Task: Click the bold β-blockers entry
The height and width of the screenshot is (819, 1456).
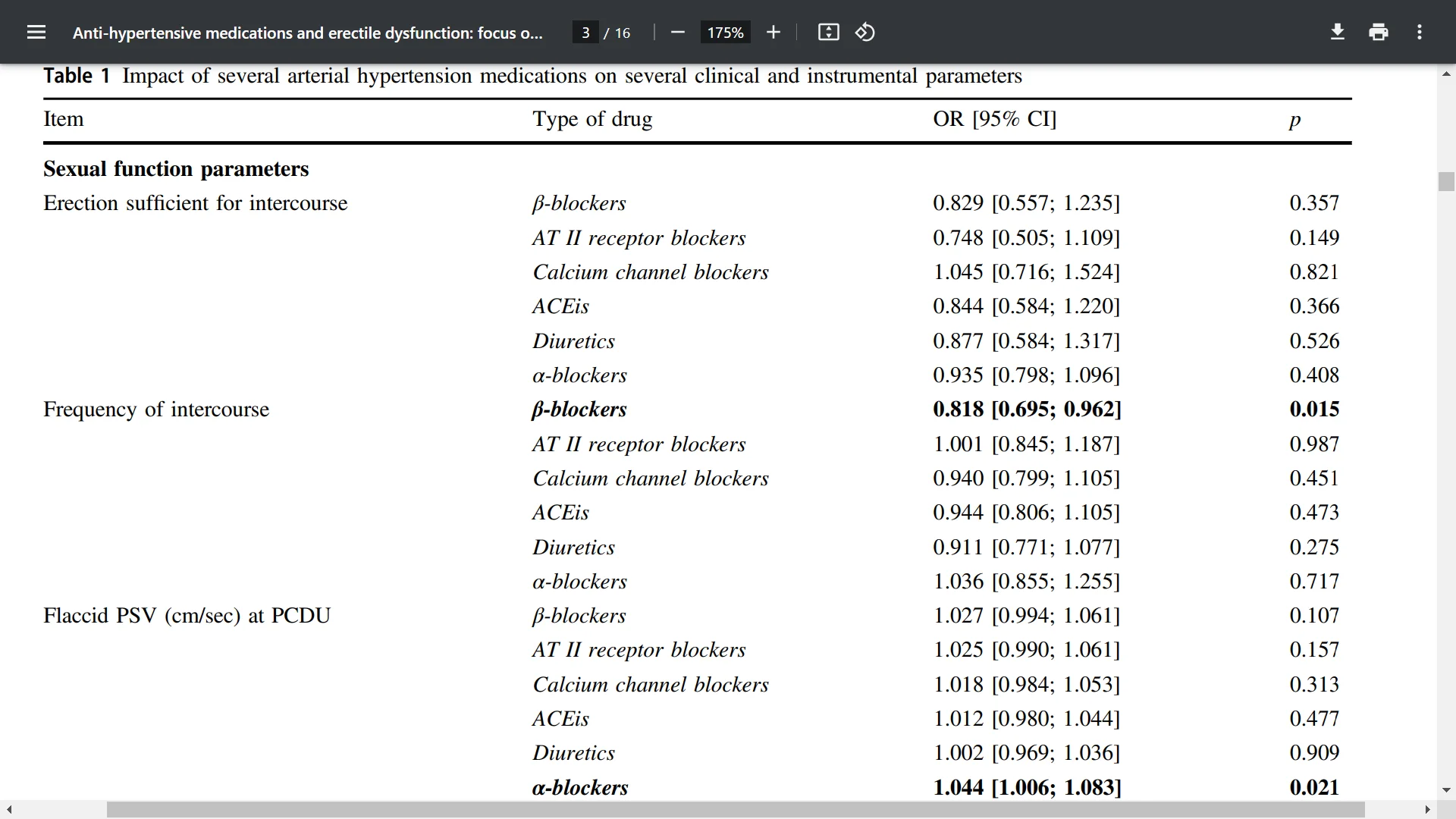Action: [579, 409]
